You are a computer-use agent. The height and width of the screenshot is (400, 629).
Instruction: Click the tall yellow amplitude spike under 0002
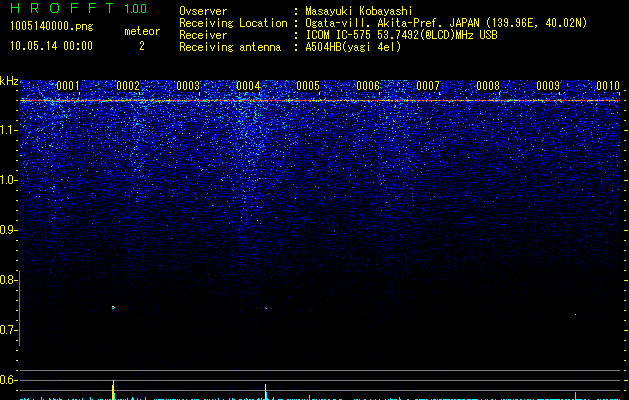114,390
